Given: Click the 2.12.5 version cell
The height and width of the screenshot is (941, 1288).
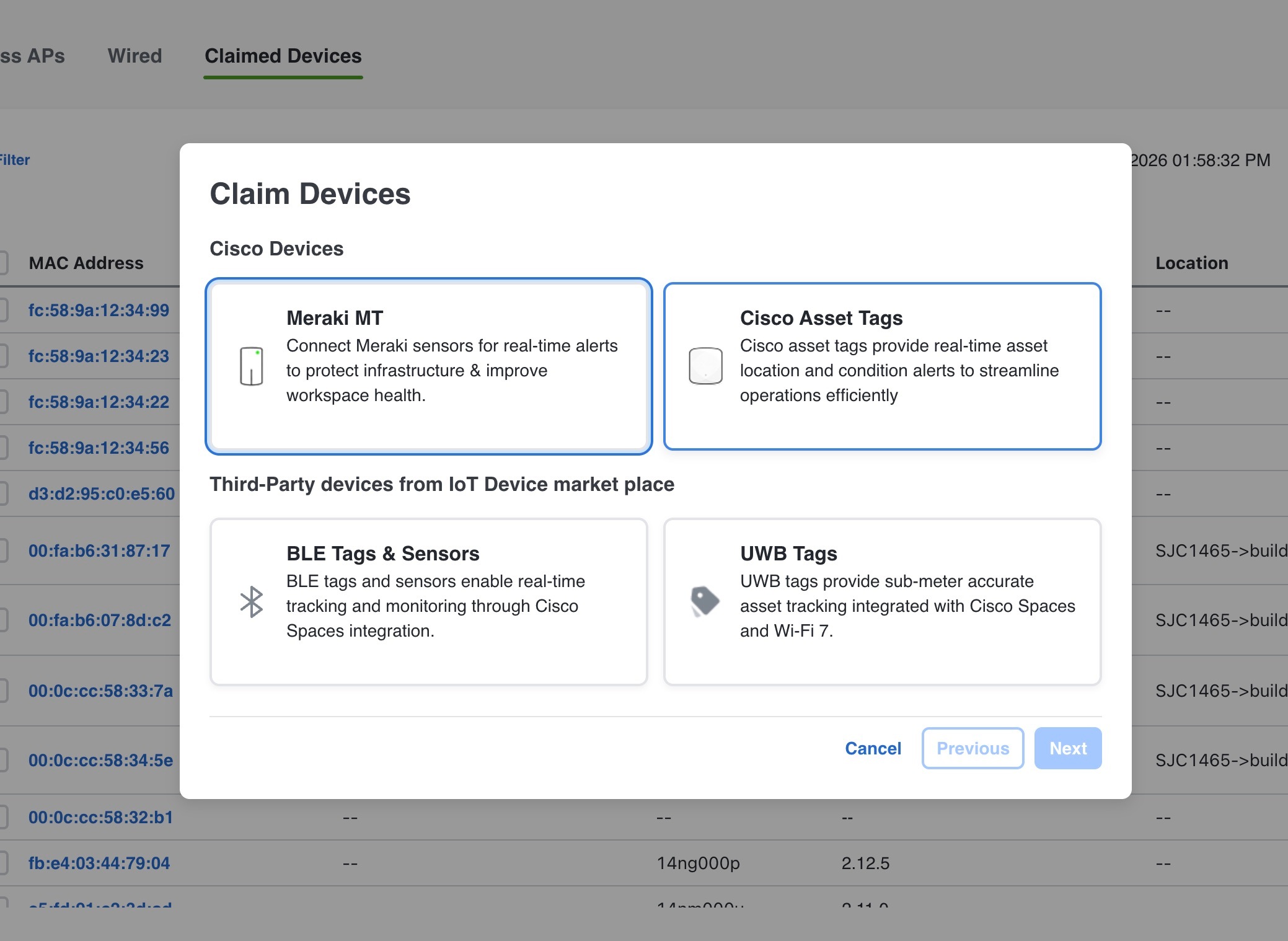Looking at the screenshot, I should click(865, 863).
